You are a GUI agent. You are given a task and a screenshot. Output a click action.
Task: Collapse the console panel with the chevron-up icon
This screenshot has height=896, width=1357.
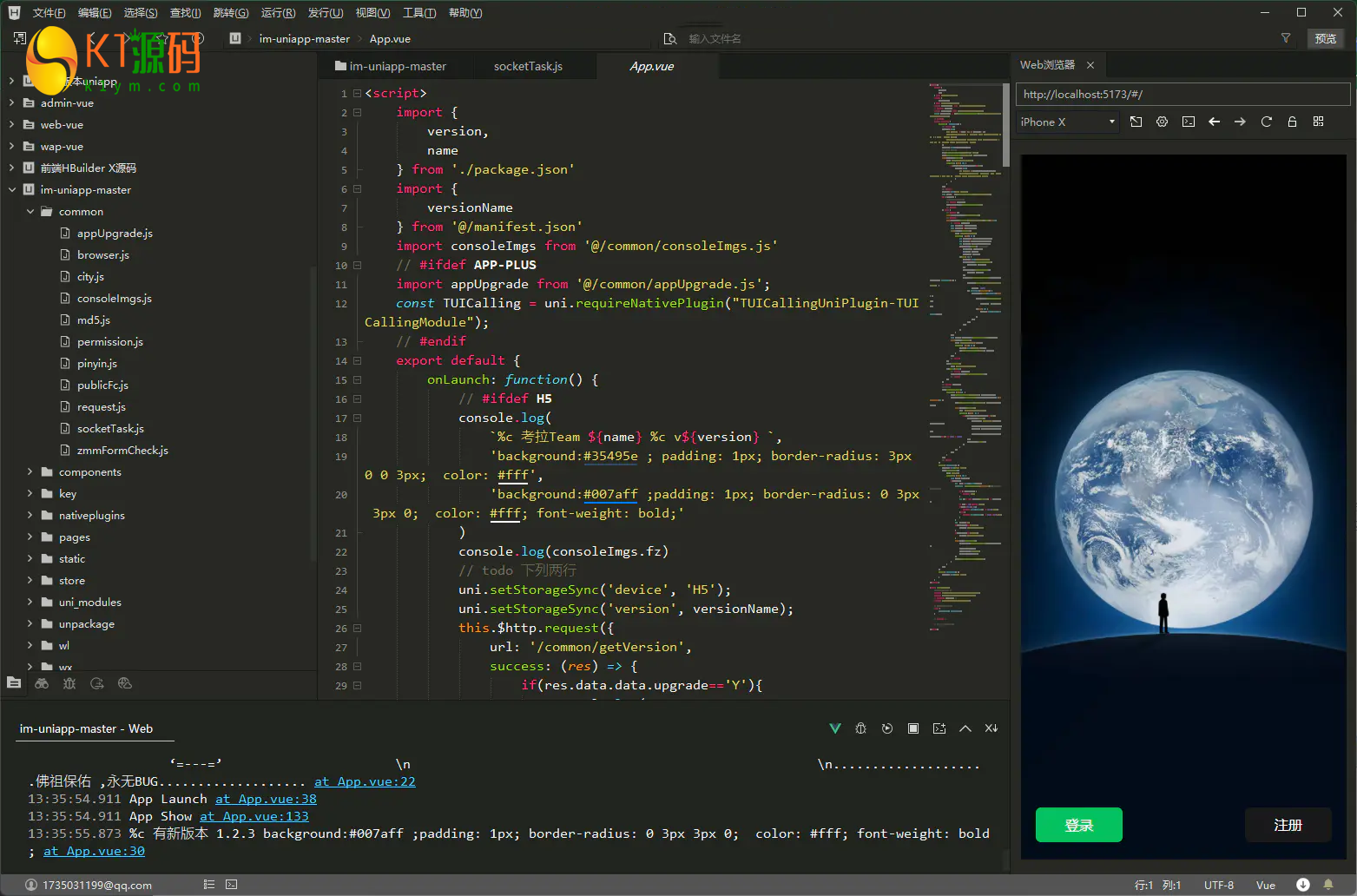pyautogui.click(x=965, y=728)
